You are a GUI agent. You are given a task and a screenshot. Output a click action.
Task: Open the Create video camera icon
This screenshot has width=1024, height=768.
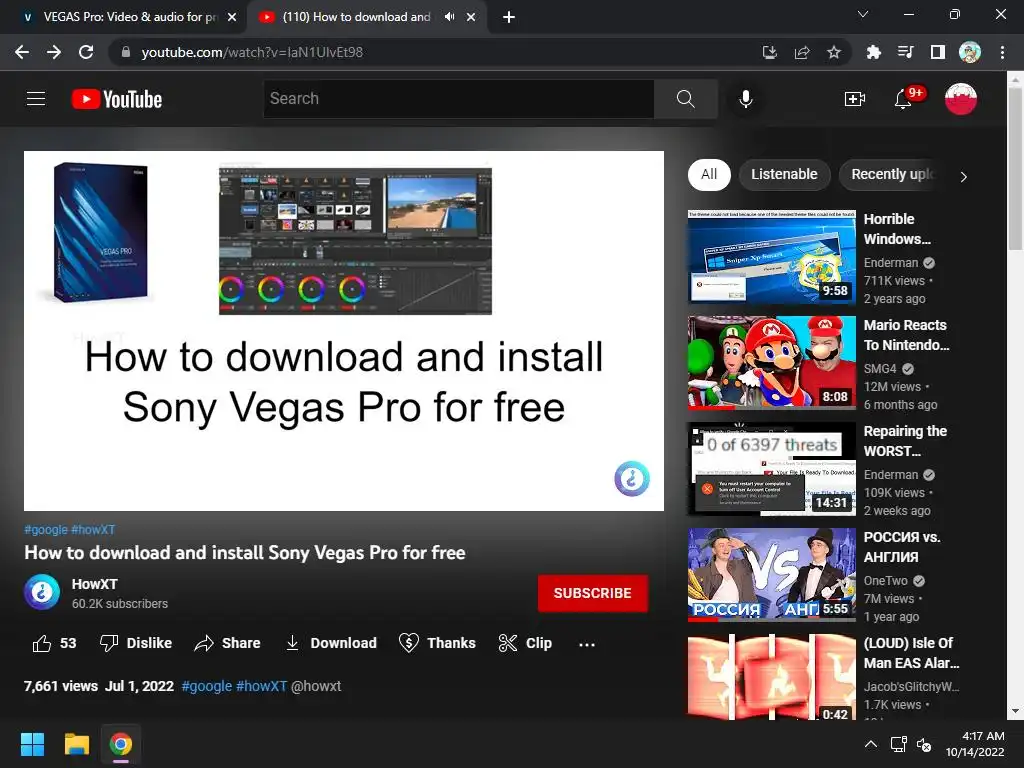click(854, 99)
